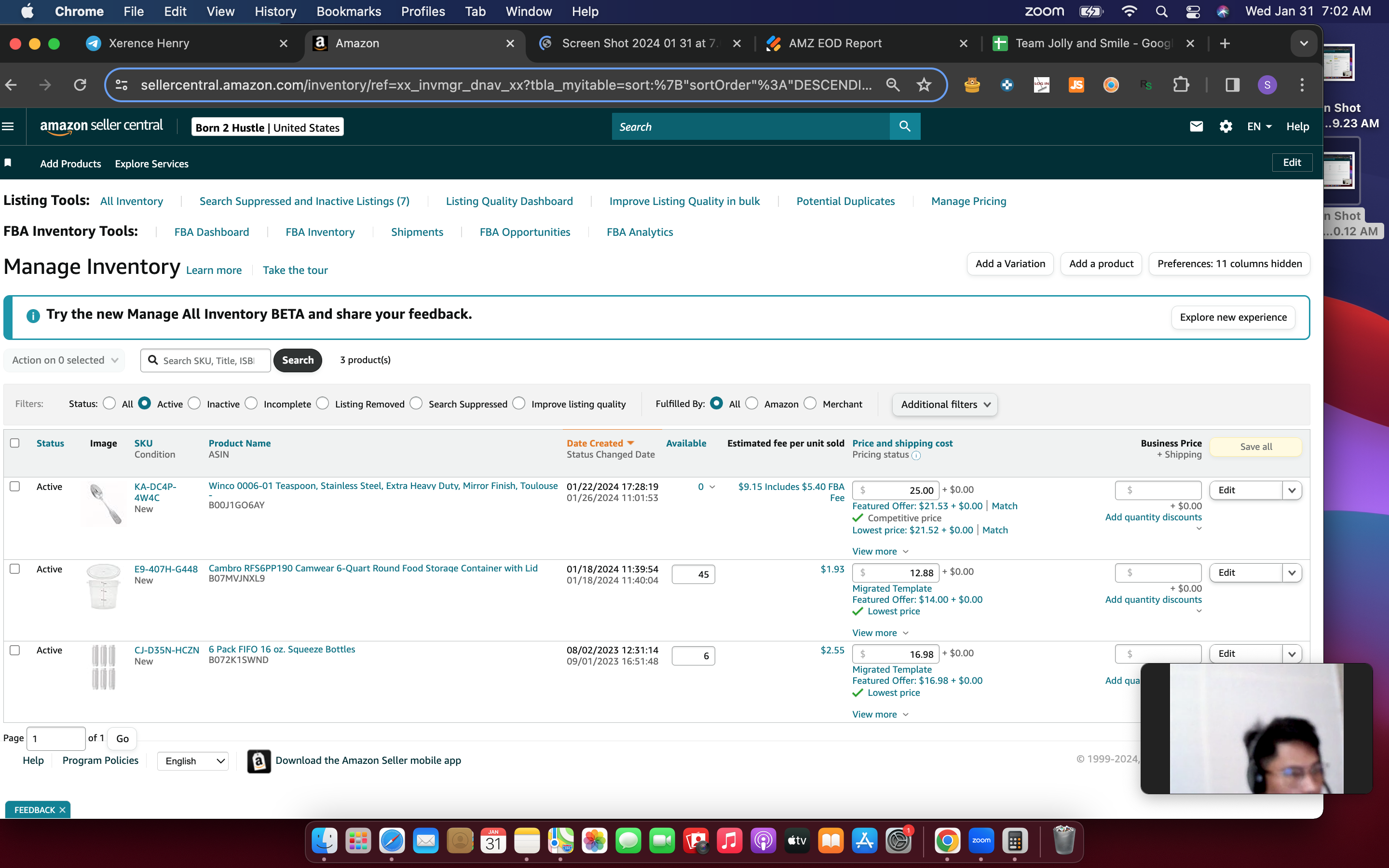Image resolution: width=1389 pixels, height=868 pixels.
Task: Bookmark this page with the star icon
Action: pos(924,85)
